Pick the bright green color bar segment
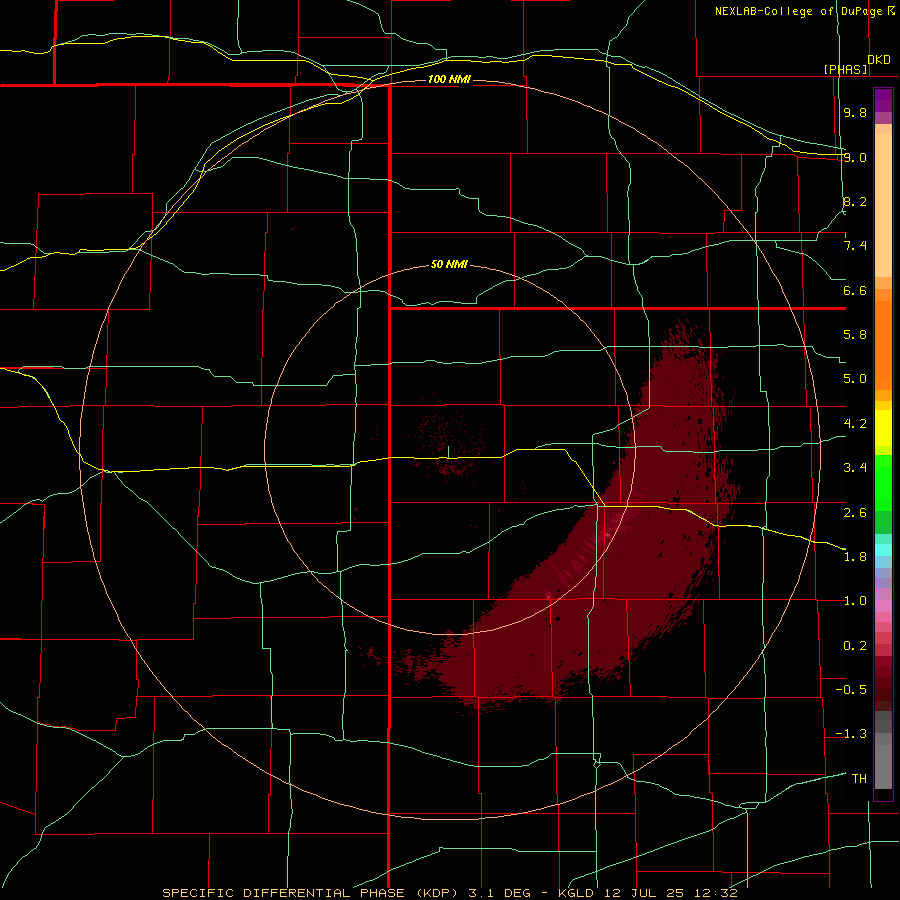This screenshot has height=900, width=900. (x=883, y=483)
